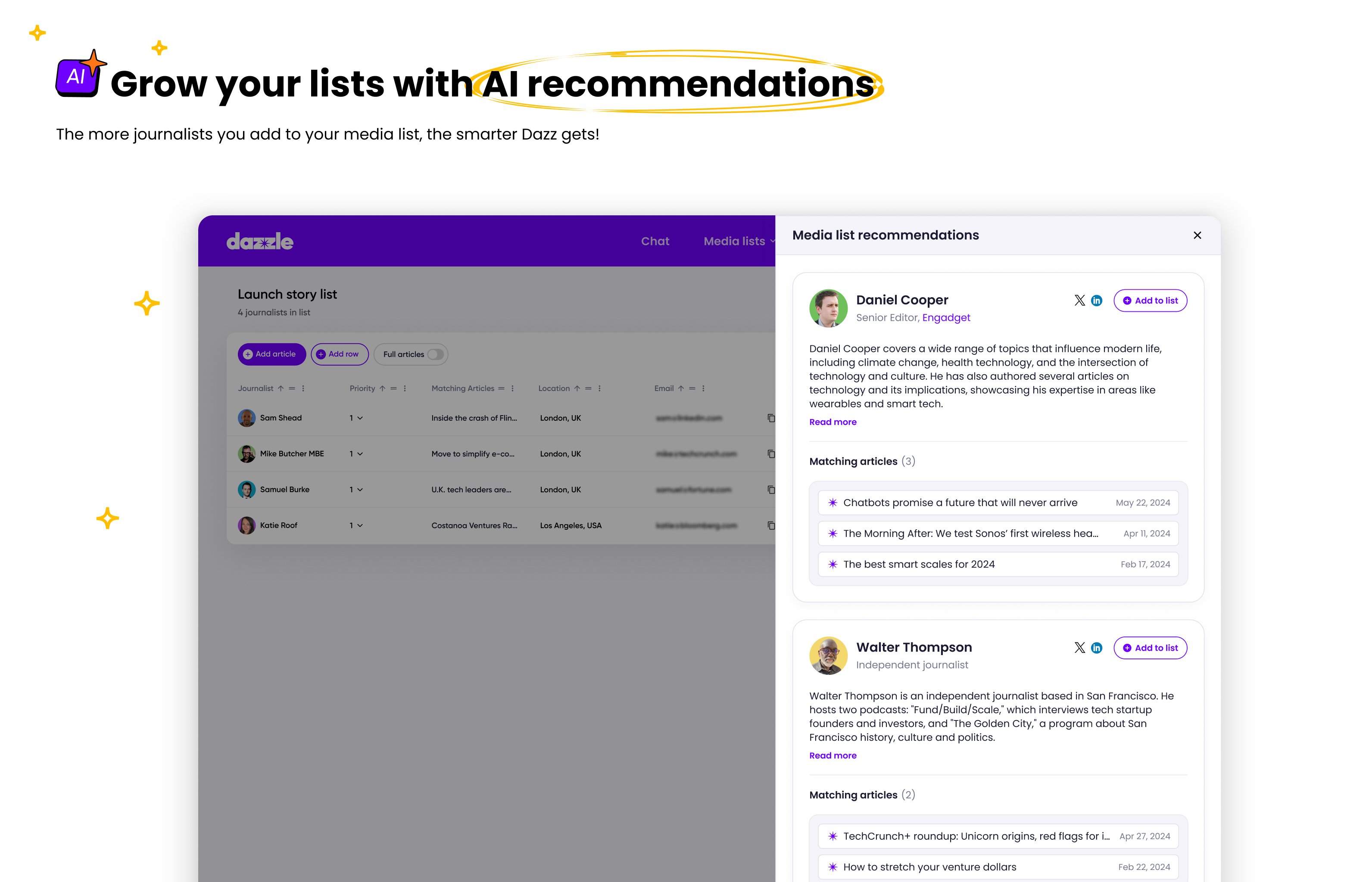
Task: Close the Media list recommendations panel
Action: [x=1197, y=236]
